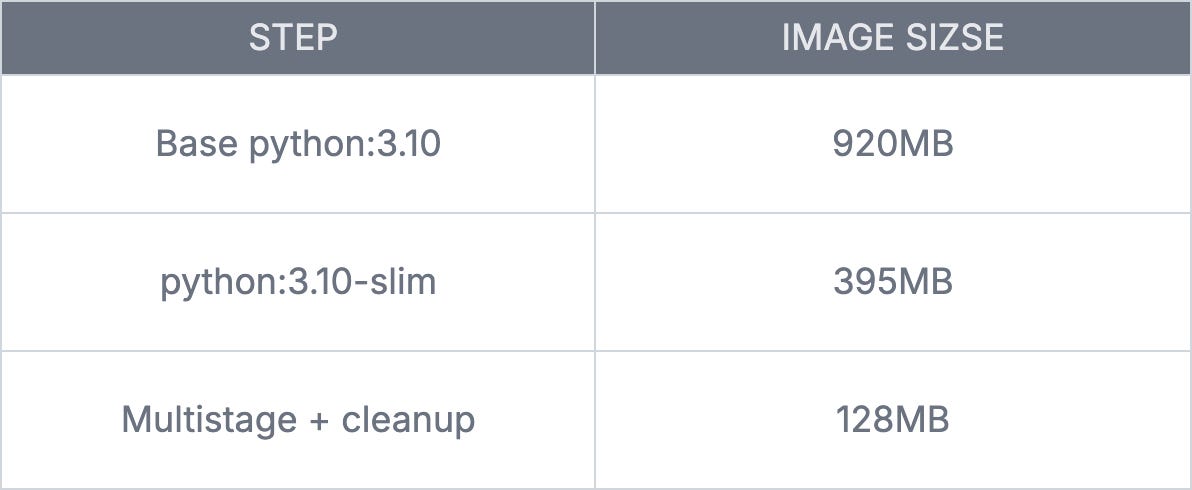
Task: Click the plus sign in Multistage row
Action: (319, 421)
